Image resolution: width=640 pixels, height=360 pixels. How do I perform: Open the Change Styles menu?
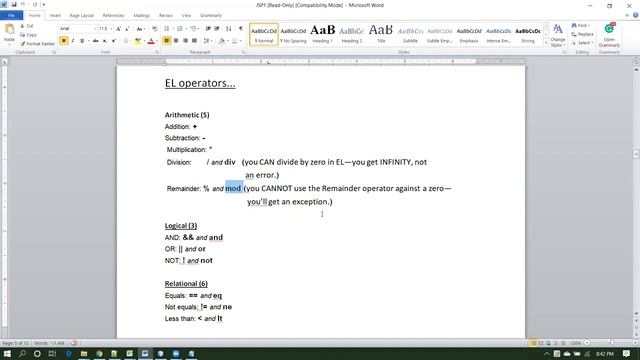(558, 35)
